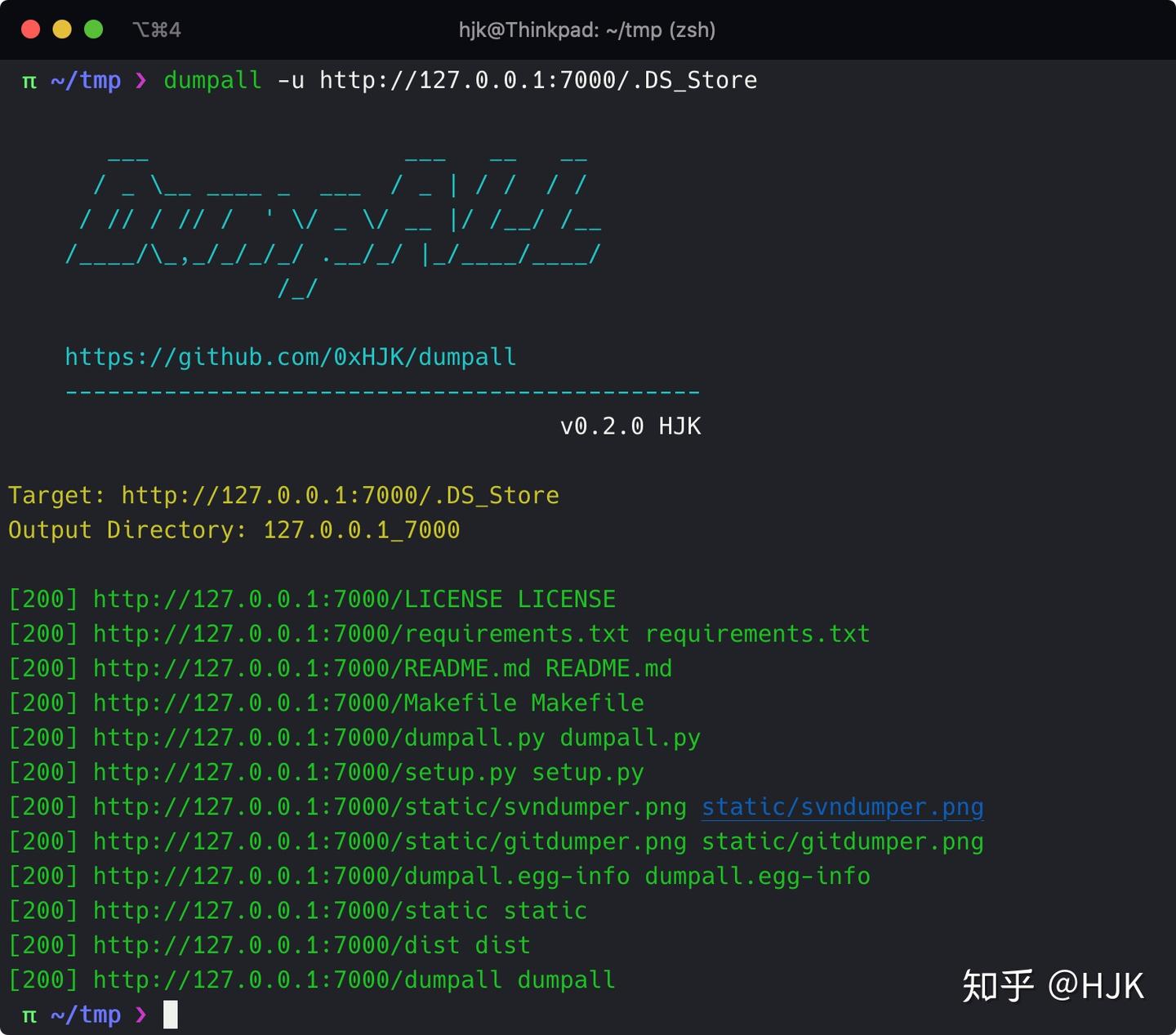The height and width of the screenshot is (1035, 1176).
Task: Open the 0xHJK/dumpall GitHub link
Action: tap(289, 357)
